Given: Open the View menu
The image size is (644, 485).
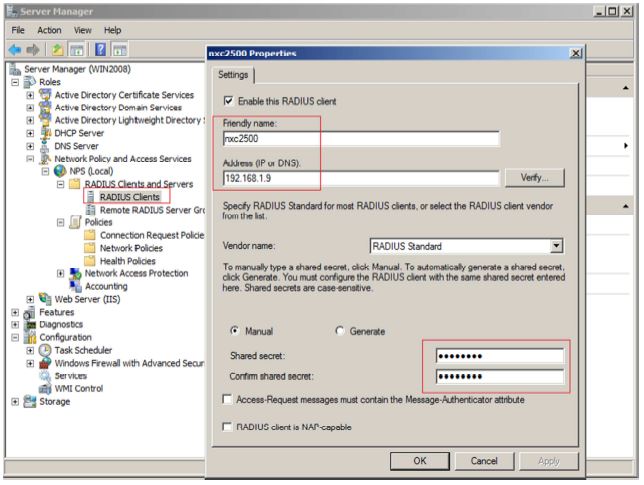Looking at the screenshot, I should pyautogui.click(x=83, y=30).
